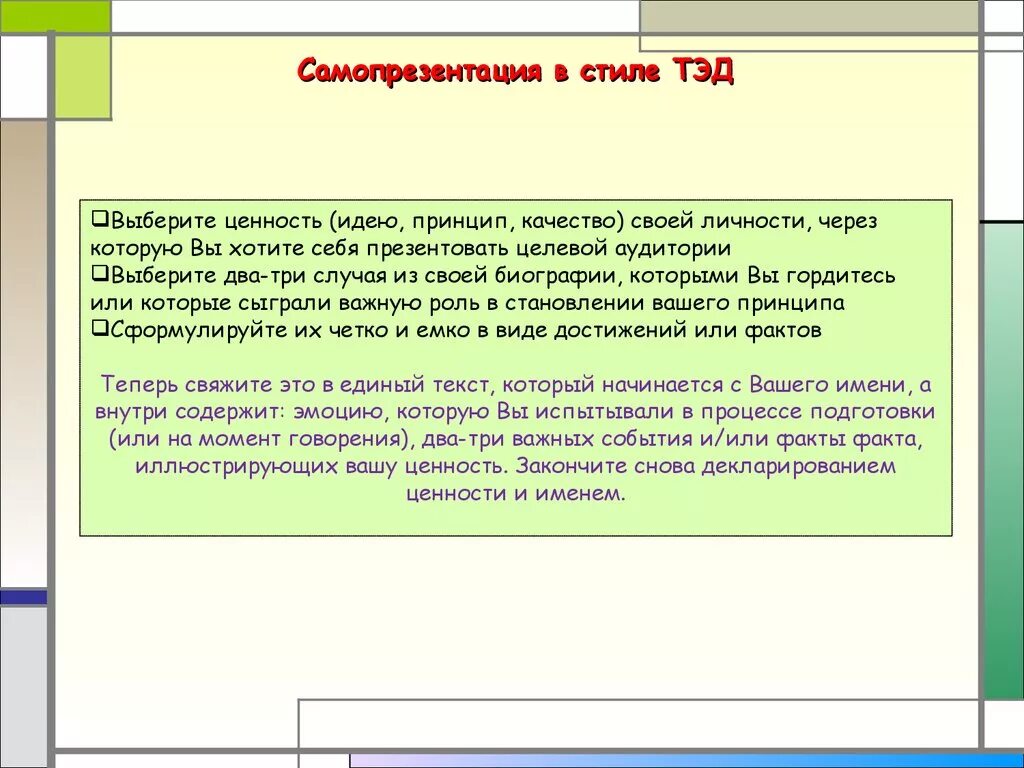Image resolution: width=1024 pixels, height=768 pixels.
Task: Click the line 'которую Вы хотите себя презентовать целевой аудитории'
Action: click(410, 249)
